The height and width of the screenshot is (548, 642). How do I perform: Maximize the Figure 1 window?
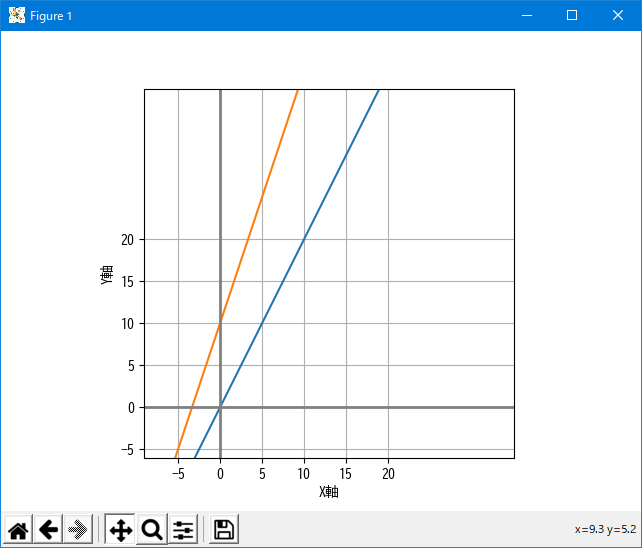coord(572,16)
